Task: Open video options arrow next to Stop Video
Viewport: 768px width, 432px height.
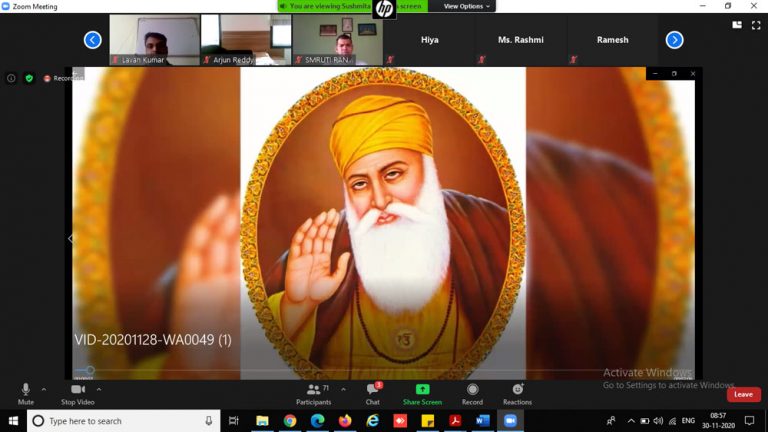Action: coord(99,390)
